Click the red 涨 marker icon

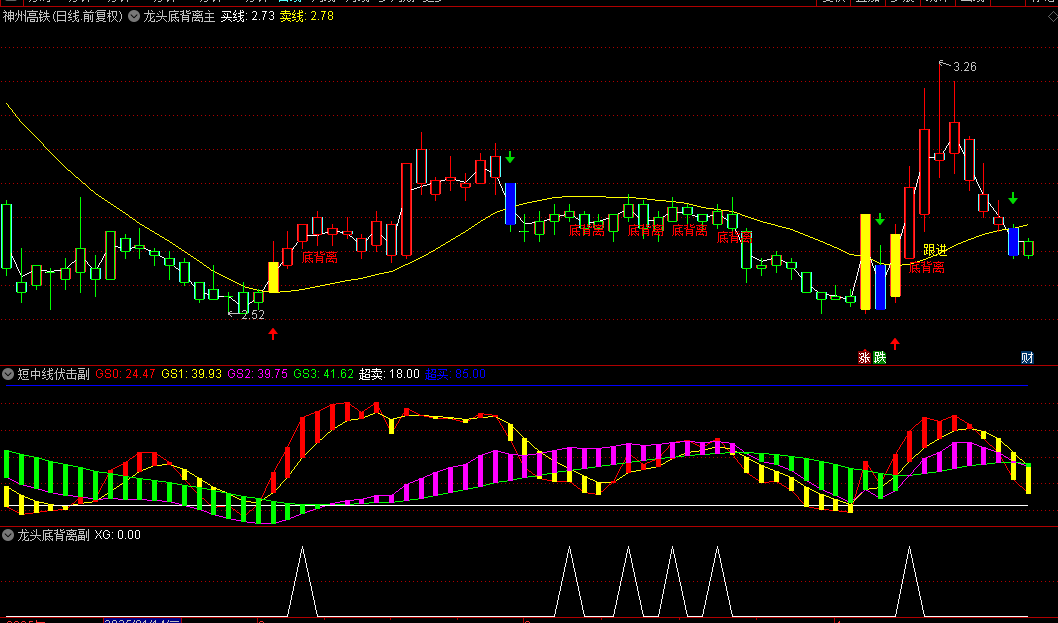(864, 357)
